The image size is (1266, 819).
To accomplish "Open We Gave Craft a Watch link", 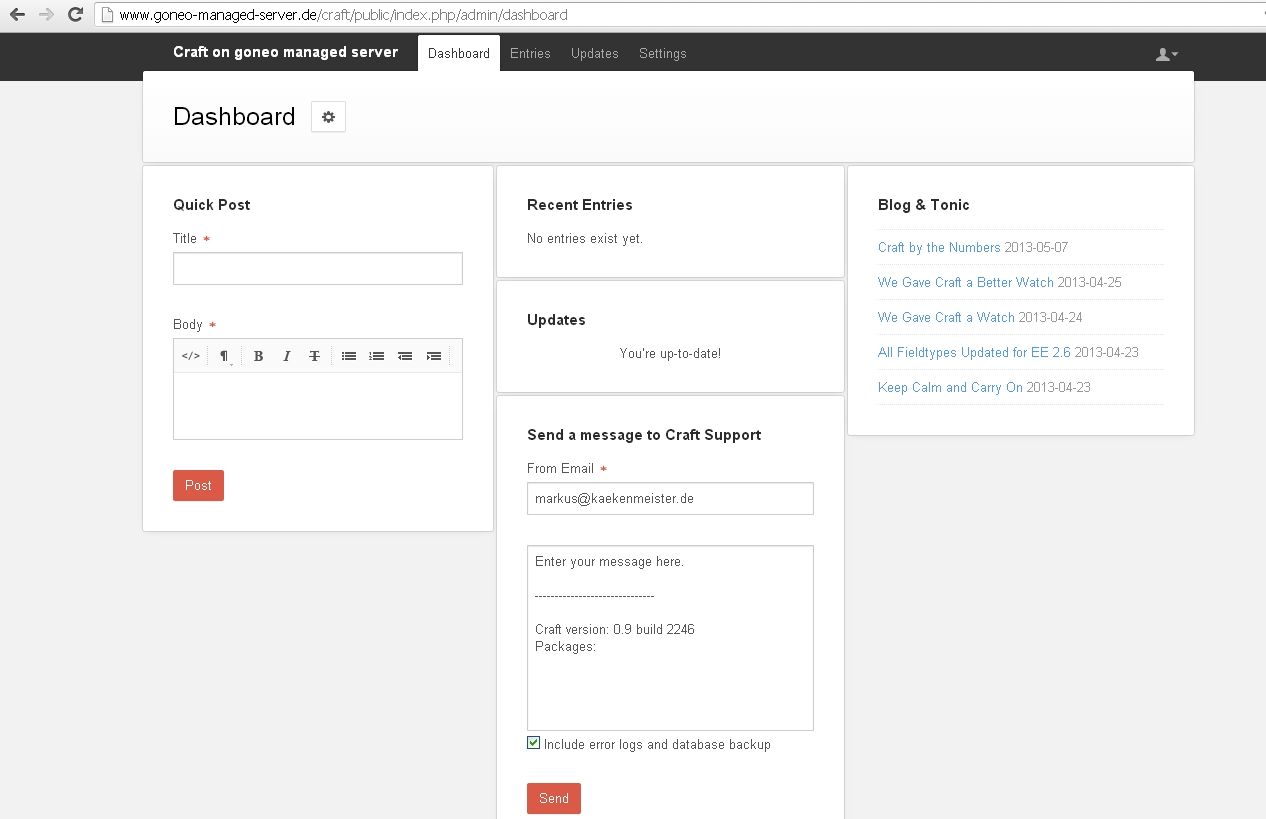I will coord(946,317).
